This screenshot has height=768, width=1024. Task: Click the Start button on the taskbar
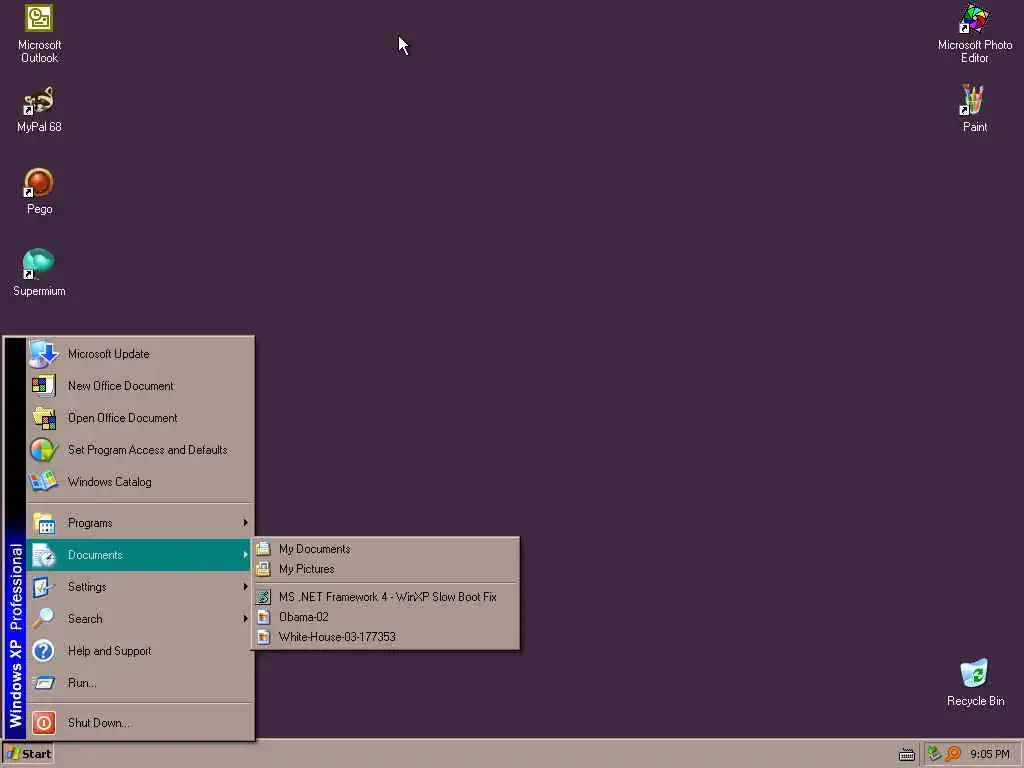(28, 754)
